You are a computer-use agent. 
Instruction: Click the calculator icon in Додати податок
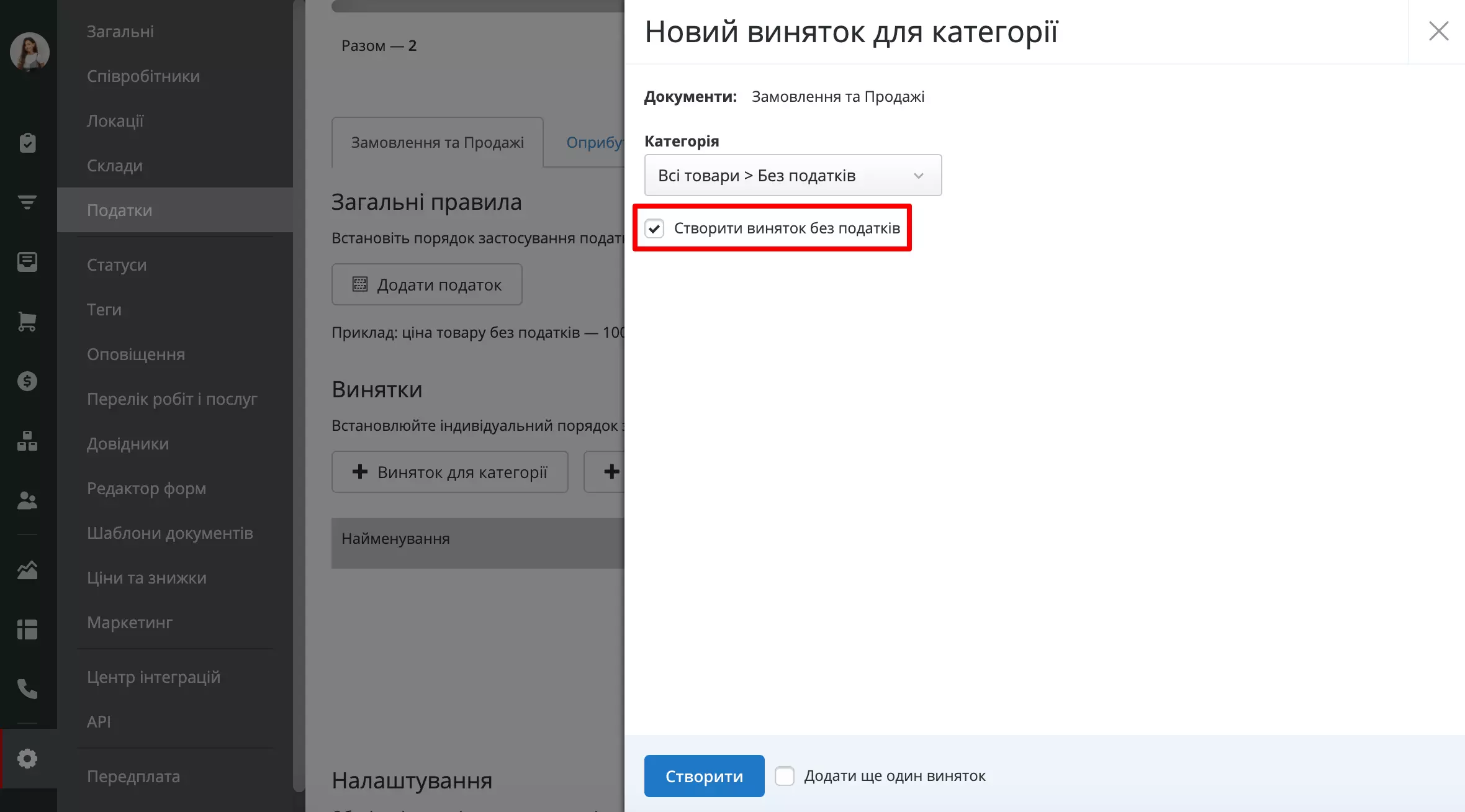[360, 284]
